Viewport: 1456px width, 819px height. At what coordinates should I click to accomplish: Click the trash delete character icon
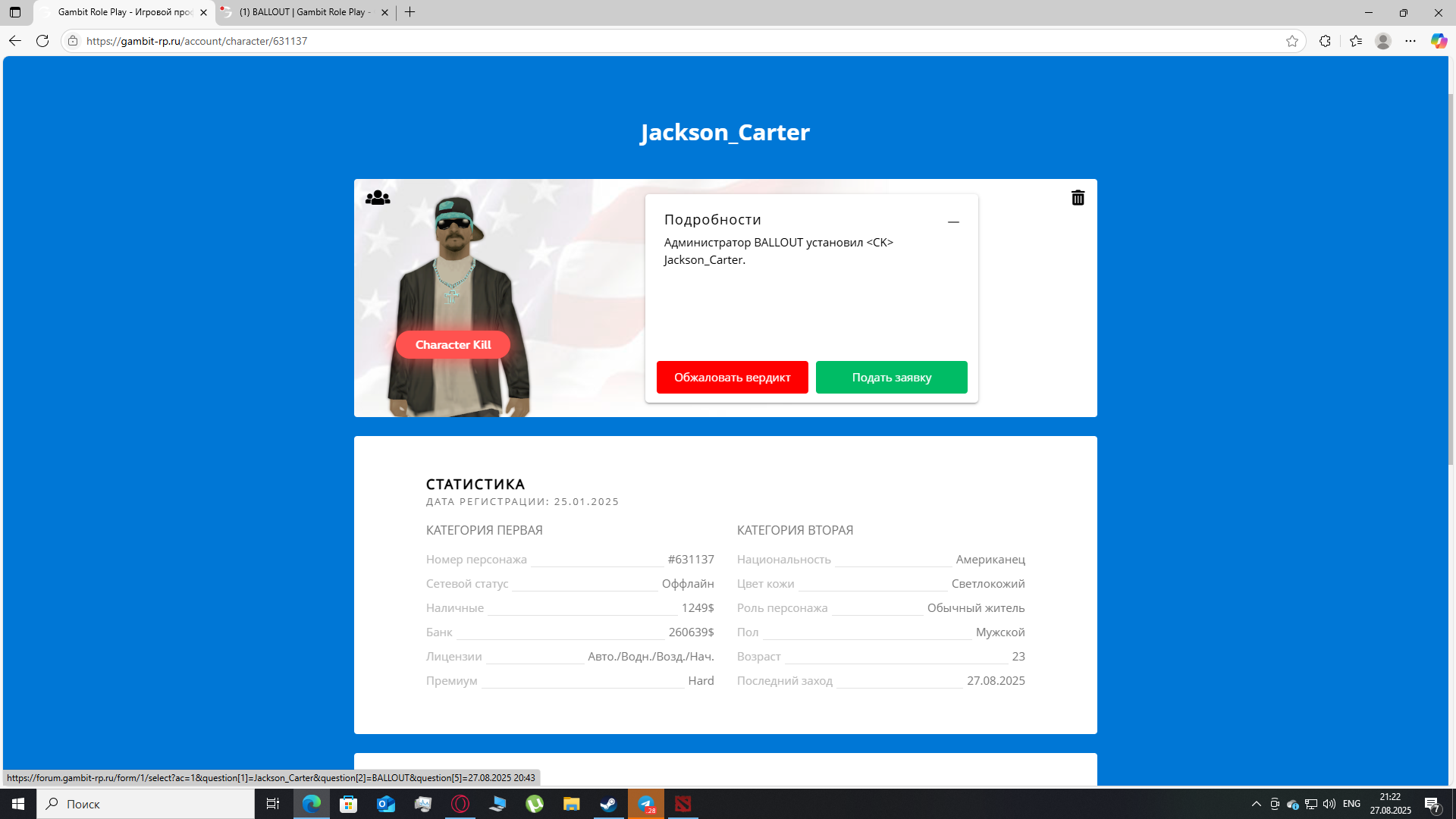(x=1078, y=198)
